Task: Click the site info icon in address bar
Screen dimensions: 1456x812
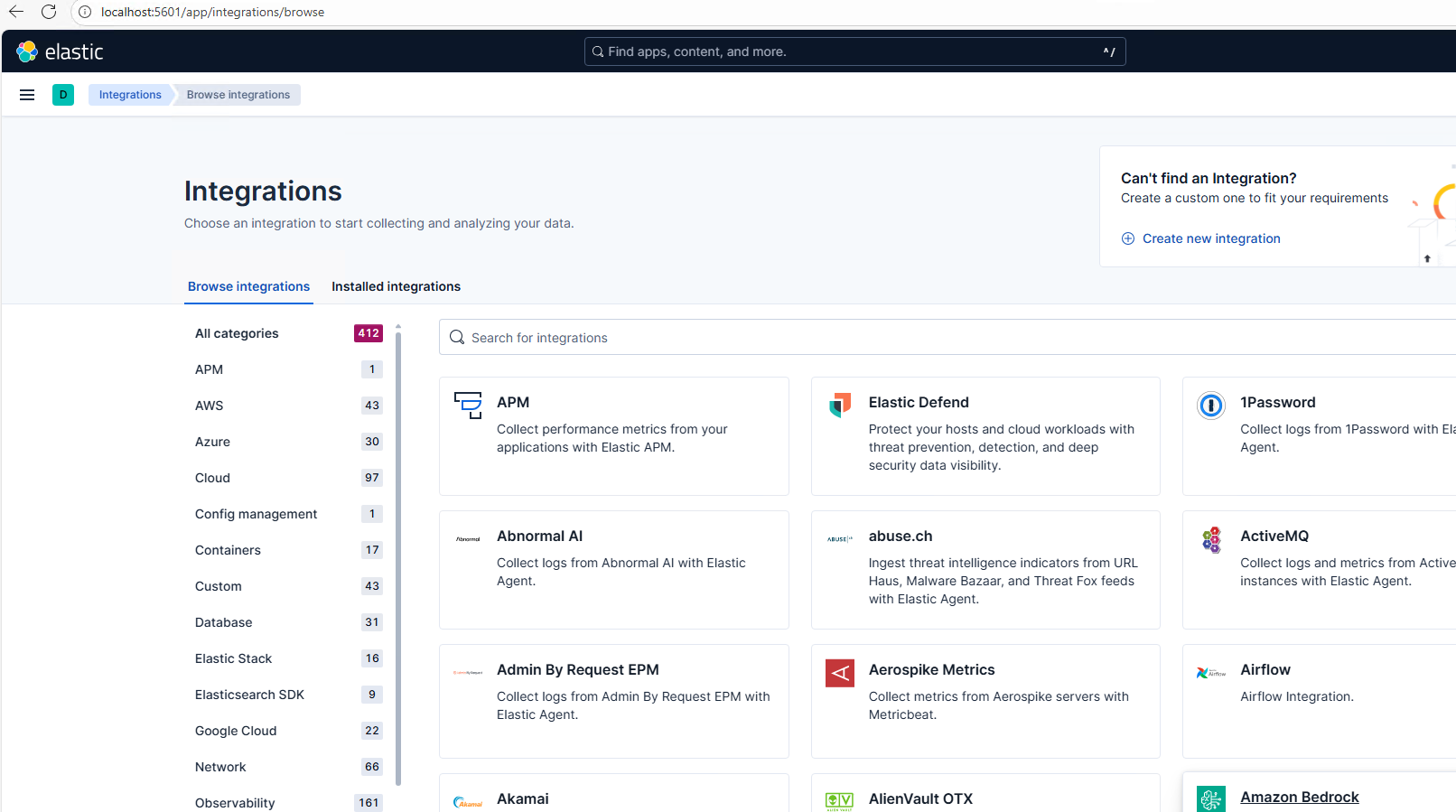Action: pyautogui.click(x=85, y=12)
